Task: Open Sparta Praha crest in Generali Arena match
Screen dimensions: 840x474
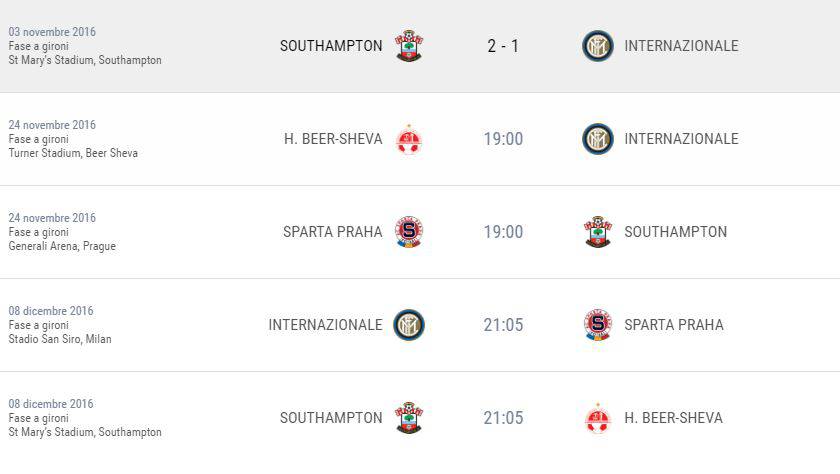Action: click(x=408, y=232)
